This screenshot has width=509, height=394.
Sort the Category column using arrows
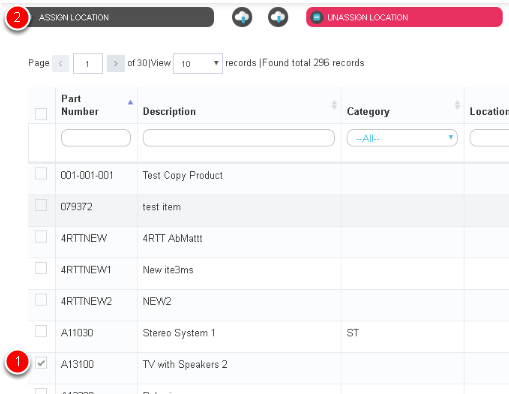[x=457, y=105]
